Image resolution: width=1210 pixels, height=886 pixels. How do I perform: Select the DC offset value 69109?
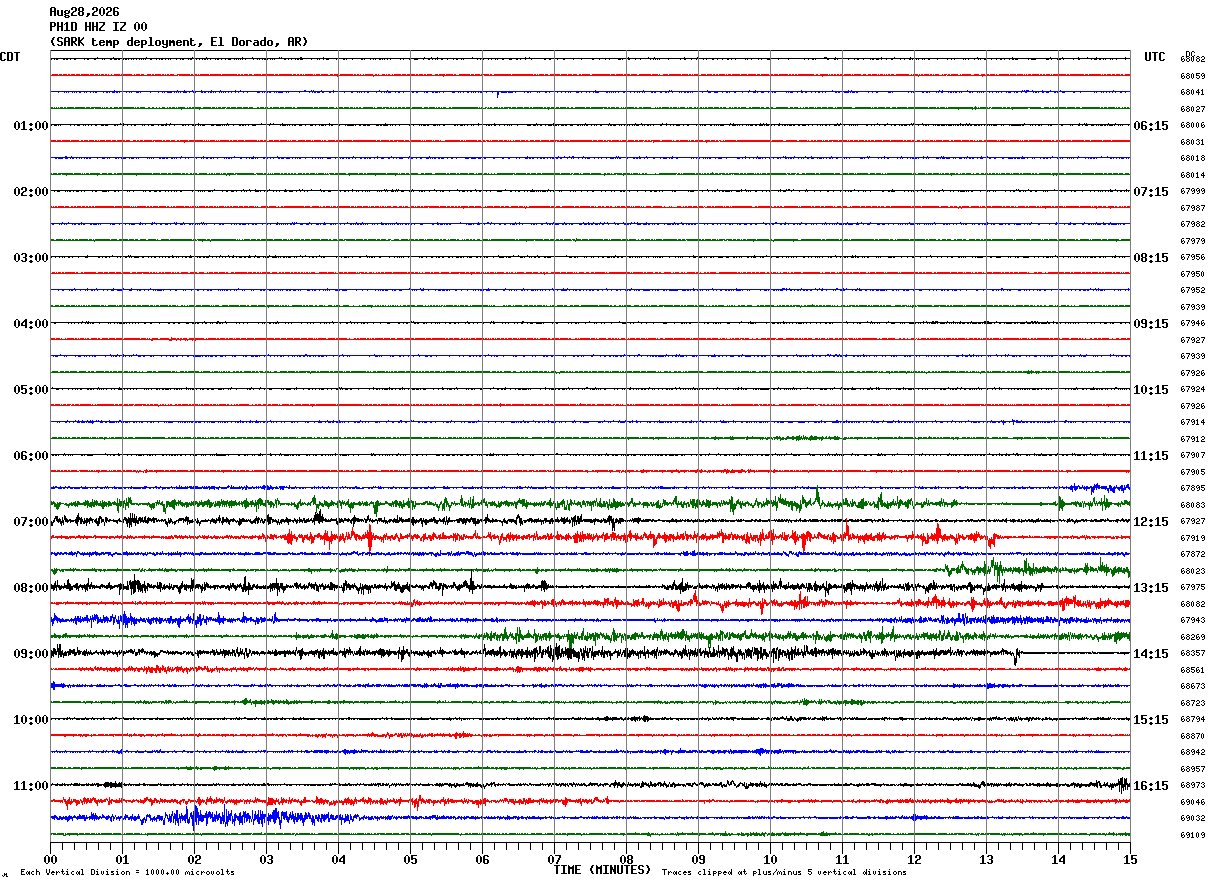coord(1193,835)
